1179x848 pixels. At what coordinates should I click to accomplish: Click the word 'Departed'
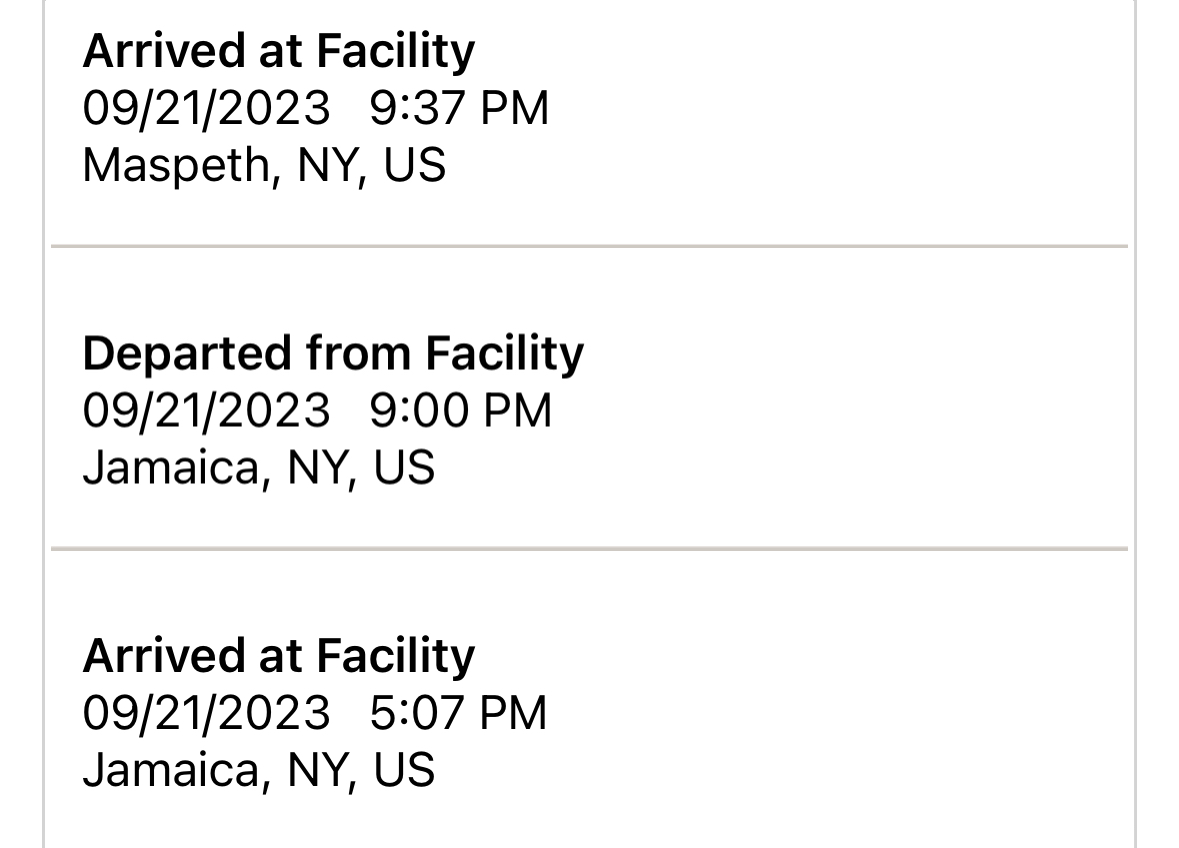pos(187,354)
